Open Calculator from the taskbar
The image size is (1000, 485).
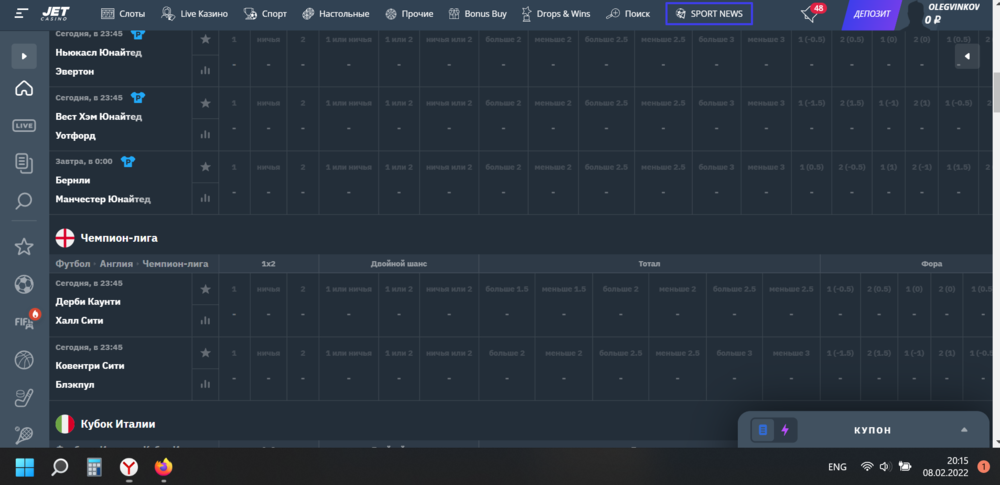(x=94, y=468)
